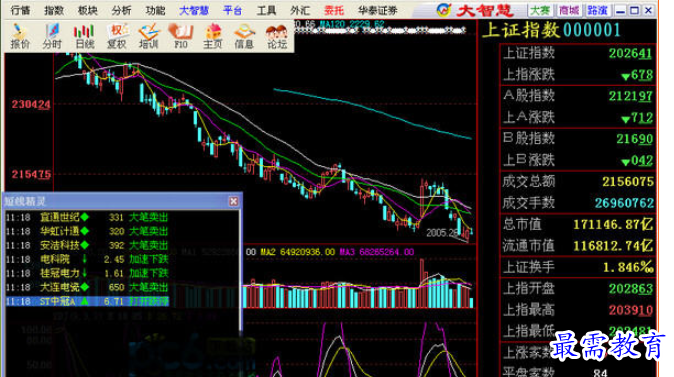
Task: Minimize the 大智慧 window
Action: point(620,10)
